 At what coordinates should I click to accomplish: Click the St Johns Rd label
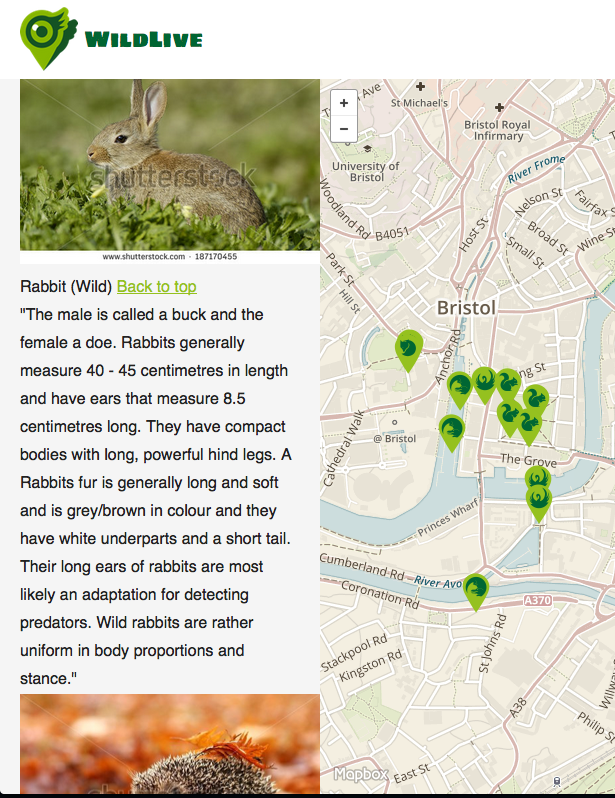493,643
